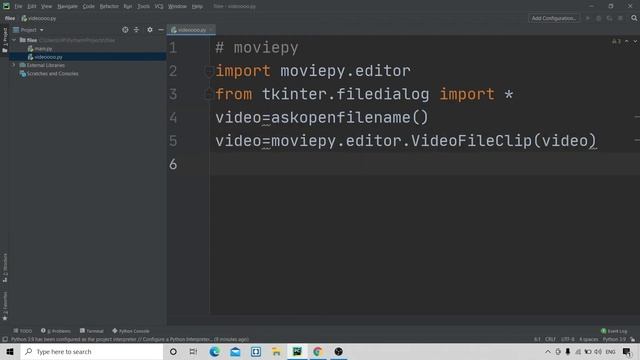Open the Code menu

point(89,6)
